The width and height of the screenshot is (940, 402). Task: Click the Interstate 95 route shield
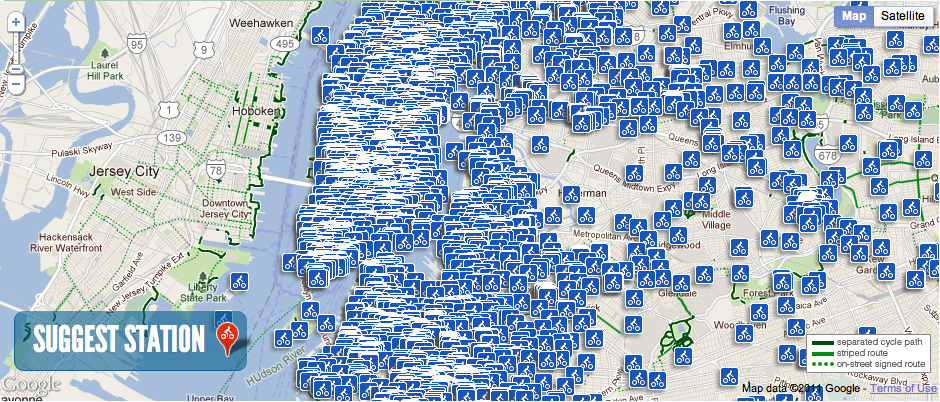pos(136,44)
